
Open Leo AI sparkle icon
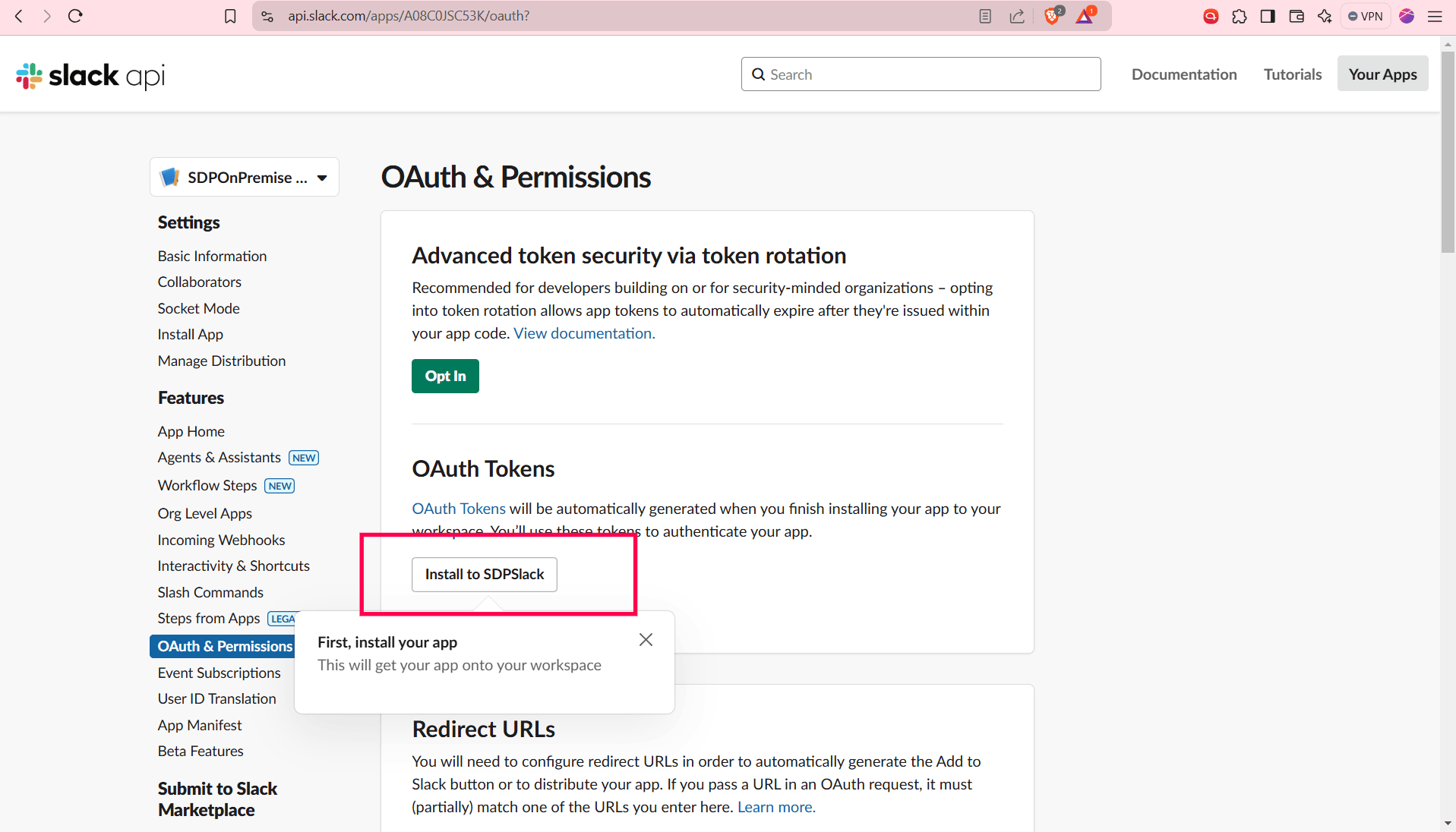tap(1325, 16)
